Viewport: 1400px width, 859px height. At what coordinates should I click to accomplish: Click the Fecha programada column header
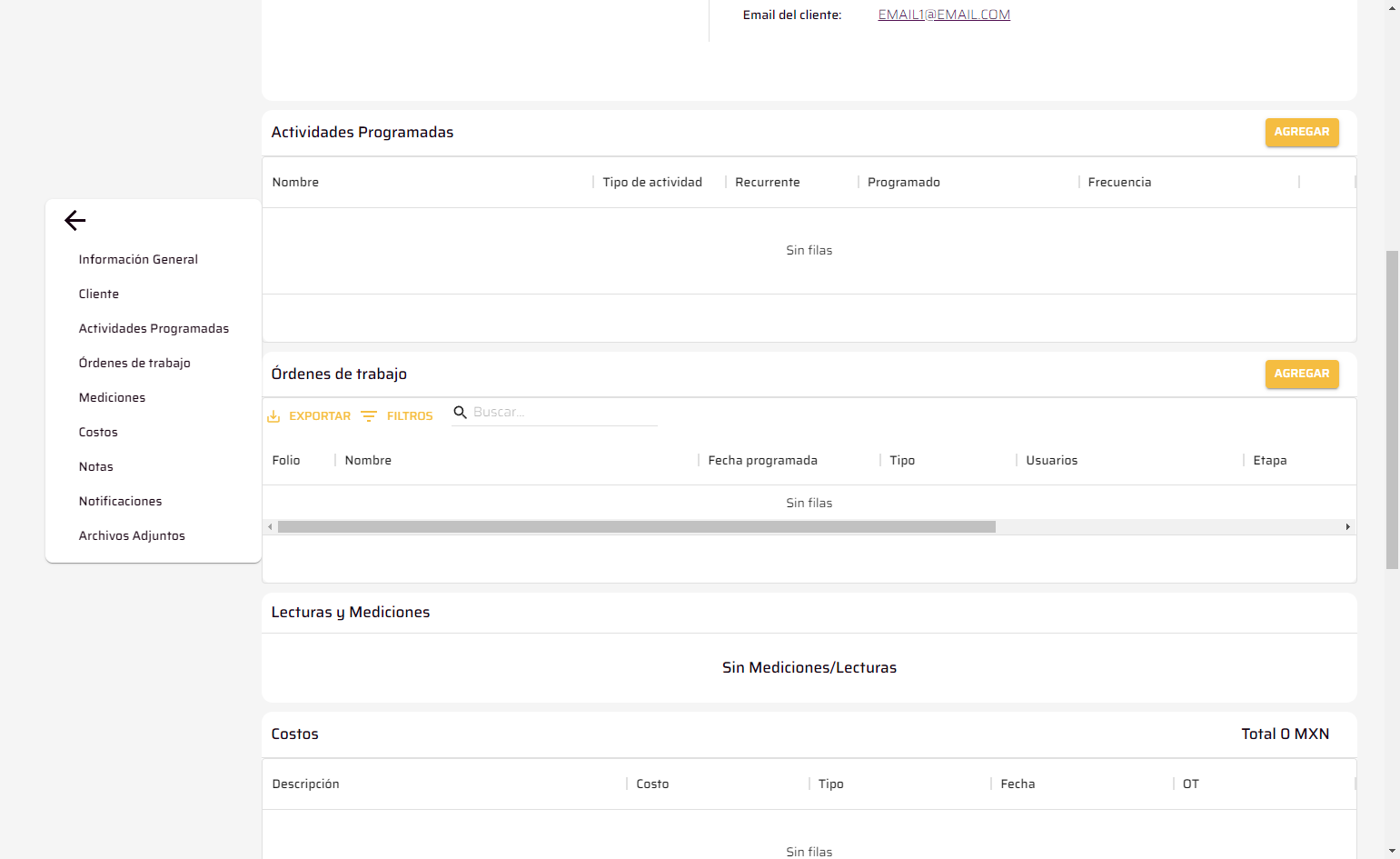pyautogui.click(x=763, y=460)
